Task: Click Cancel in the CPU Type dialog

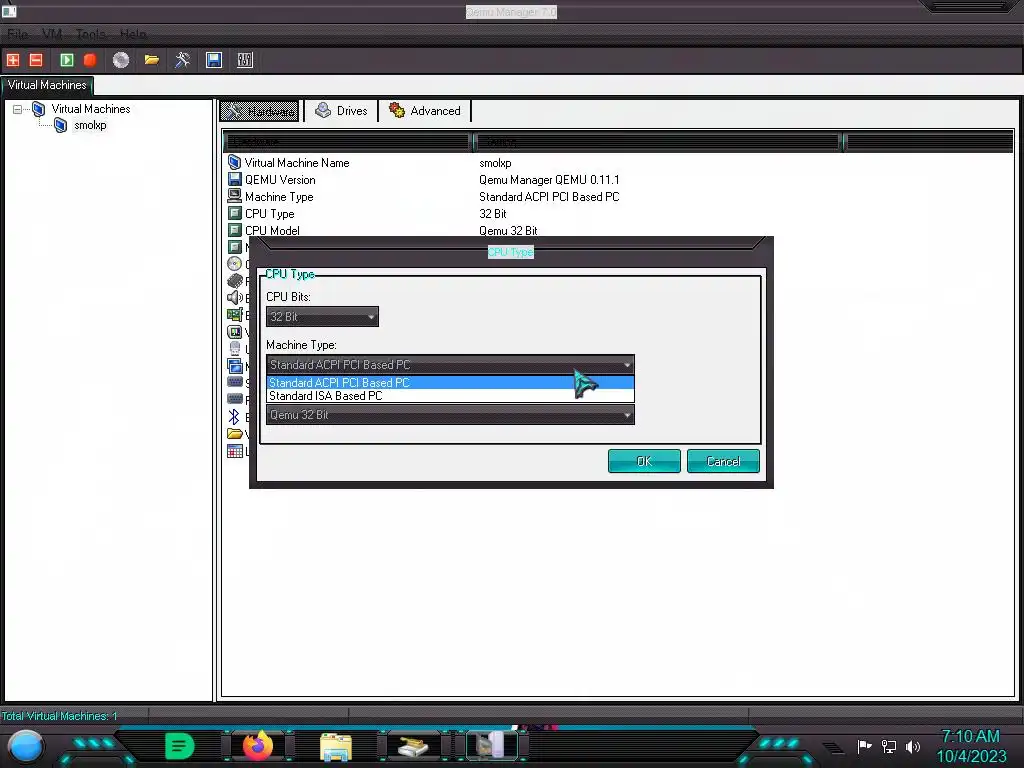Action: pyautogui.click(x=723, y=461)
